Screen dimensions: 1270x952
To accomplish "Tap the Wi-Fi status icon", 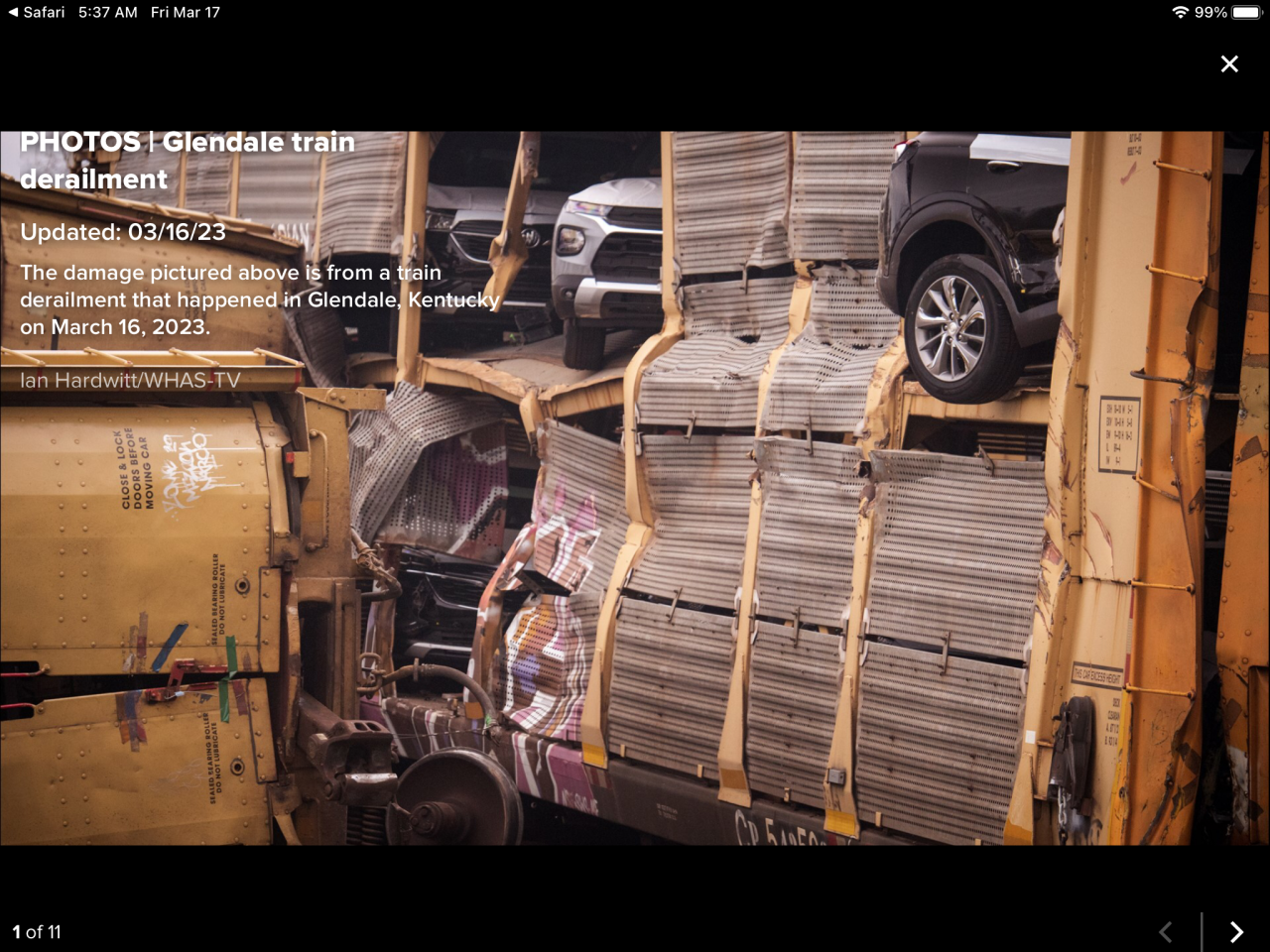I will (x=1180, y=13).
